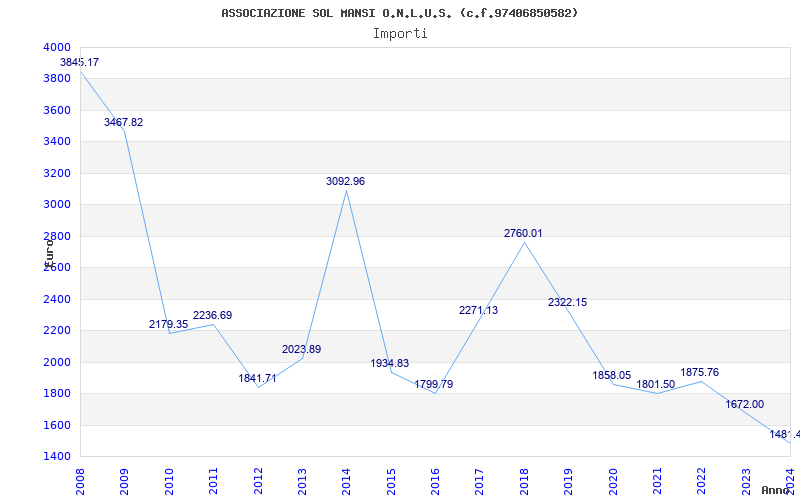Click x-axis year 2017

click(x=480, y=482)
